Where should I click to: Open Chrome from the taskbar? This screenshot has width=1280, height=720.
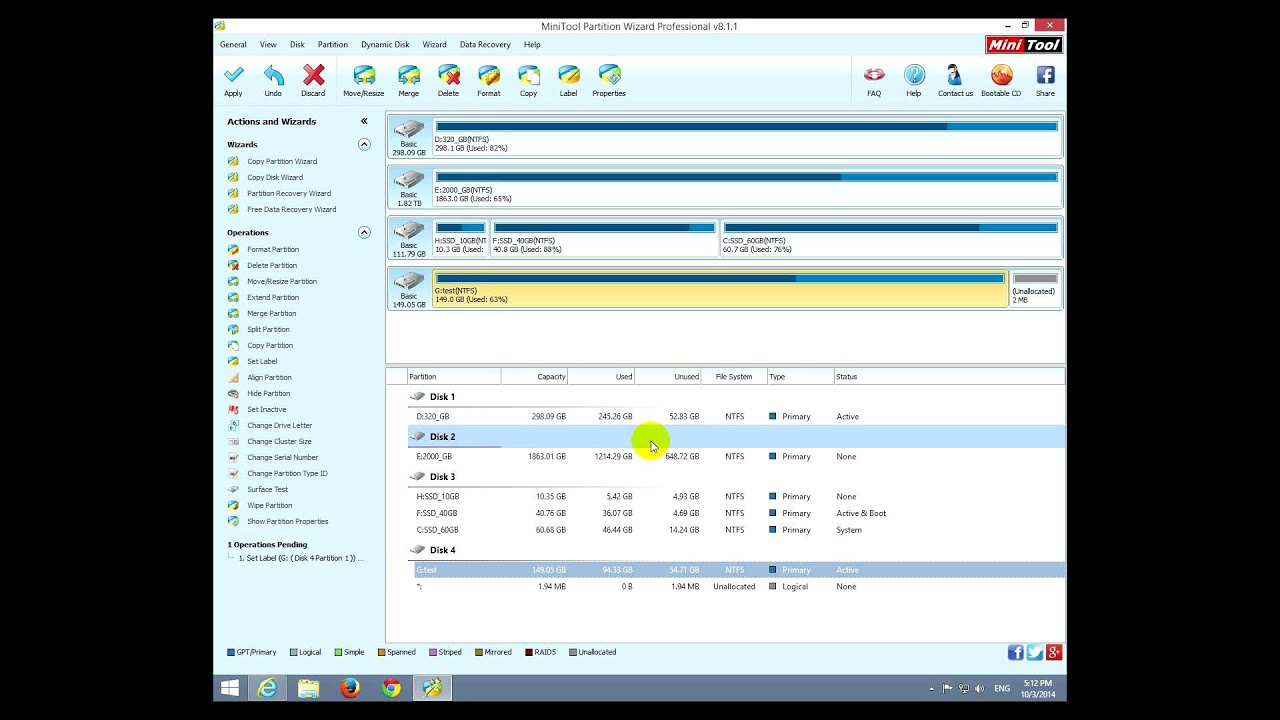tap(391, 688)
